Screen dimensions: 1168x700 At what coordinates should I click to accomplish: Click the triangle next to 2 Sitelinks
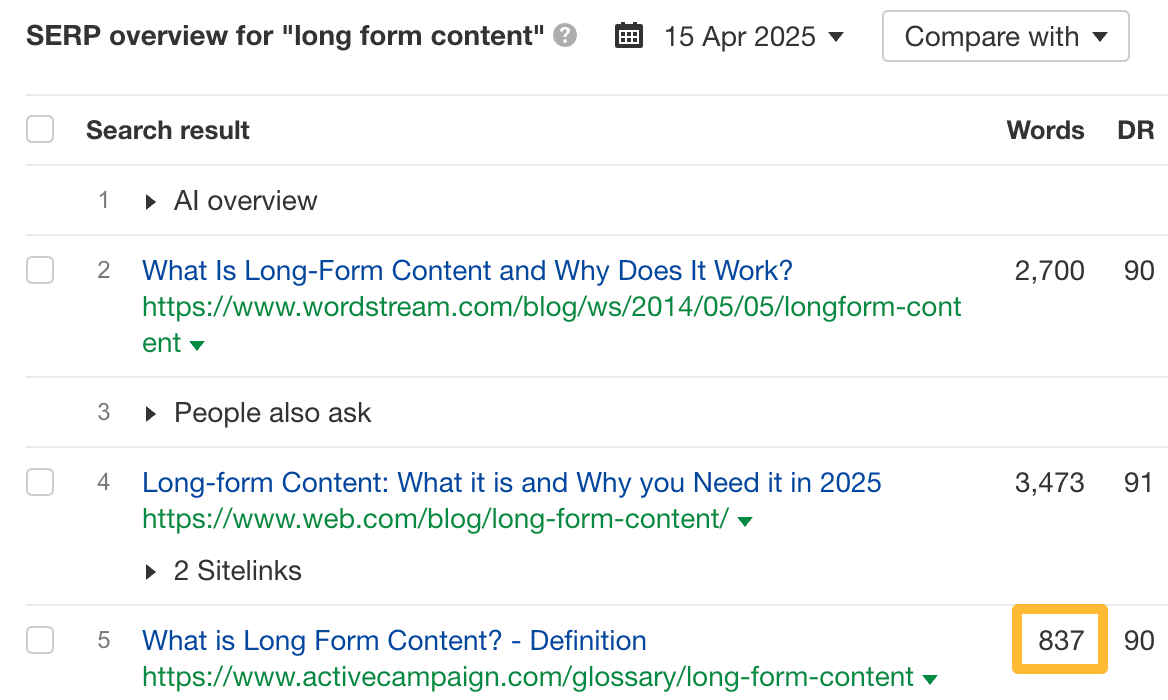tap(150, 571)
